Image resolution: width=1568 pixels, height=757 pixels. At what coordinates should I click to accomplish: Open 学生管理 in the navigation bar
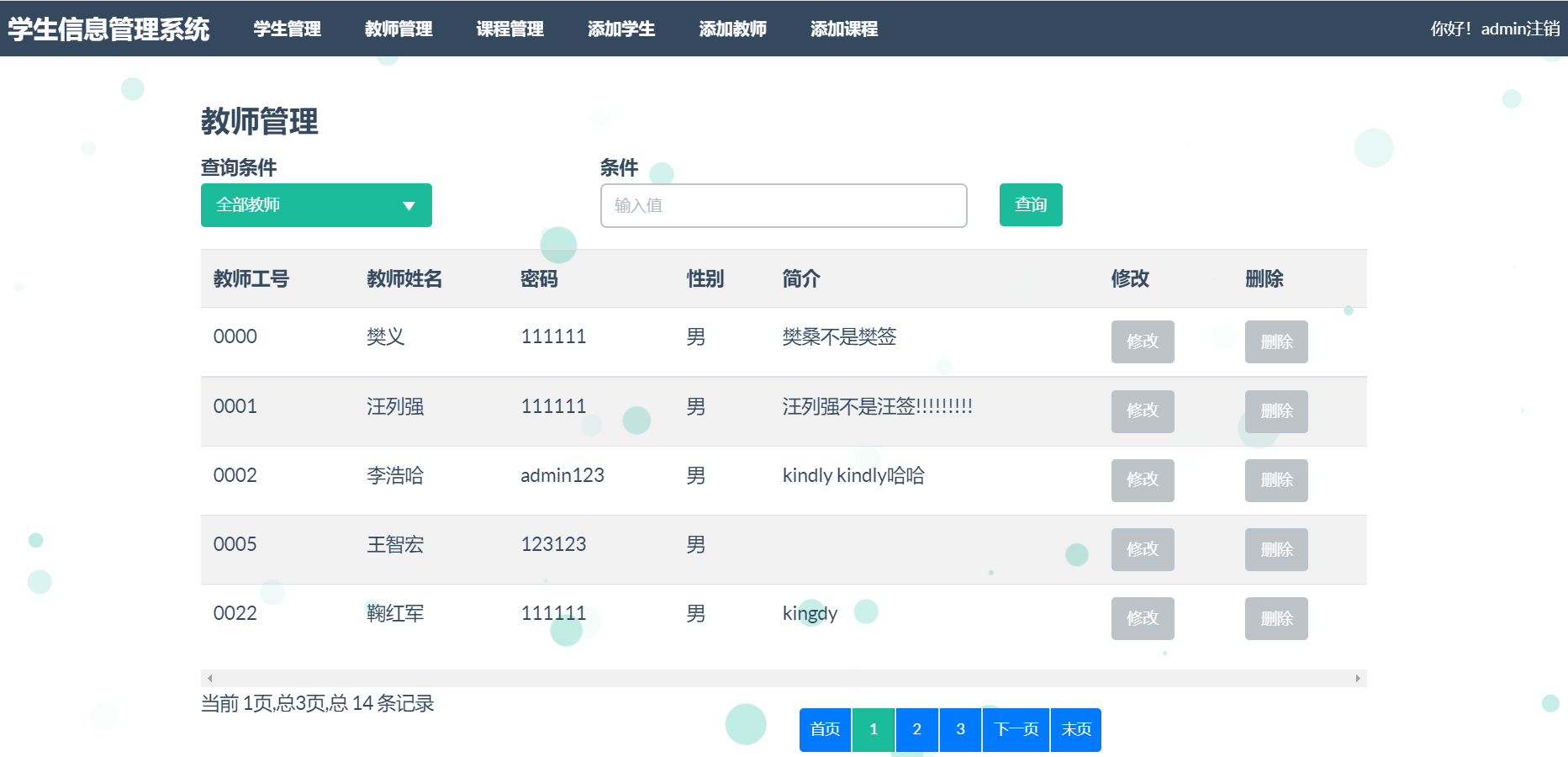click(287, 29)
